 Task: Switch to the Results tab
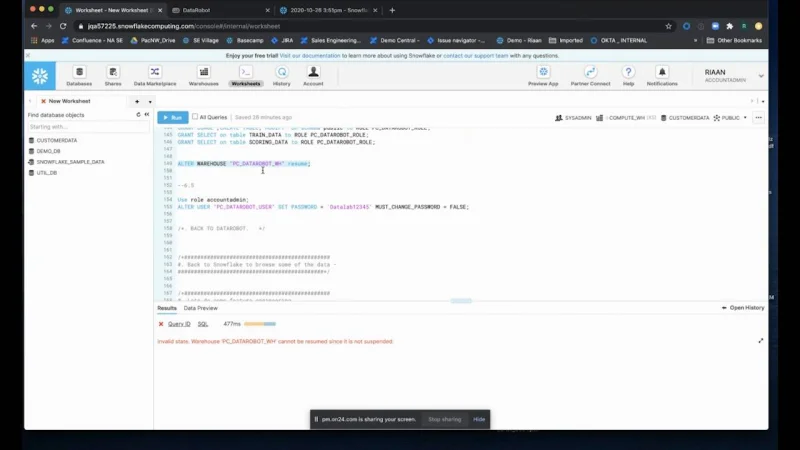pos(167,308)
